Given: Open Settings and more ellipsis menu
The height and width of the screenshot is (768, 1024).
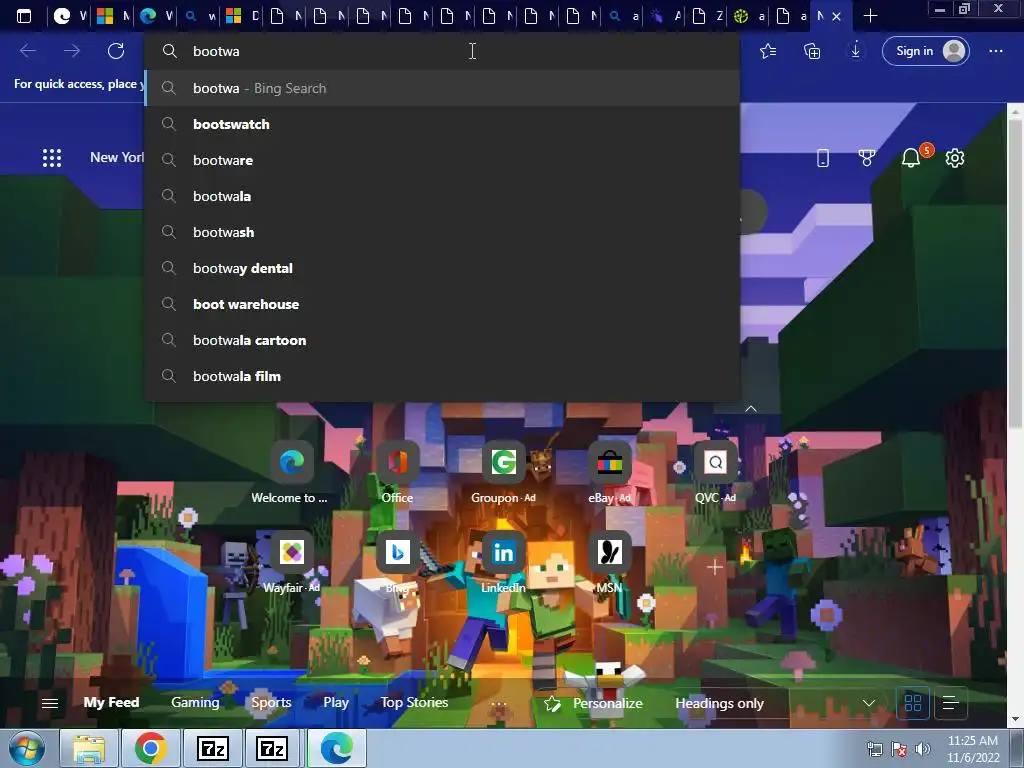Looking at the screenshot, I should pos(995,51).
